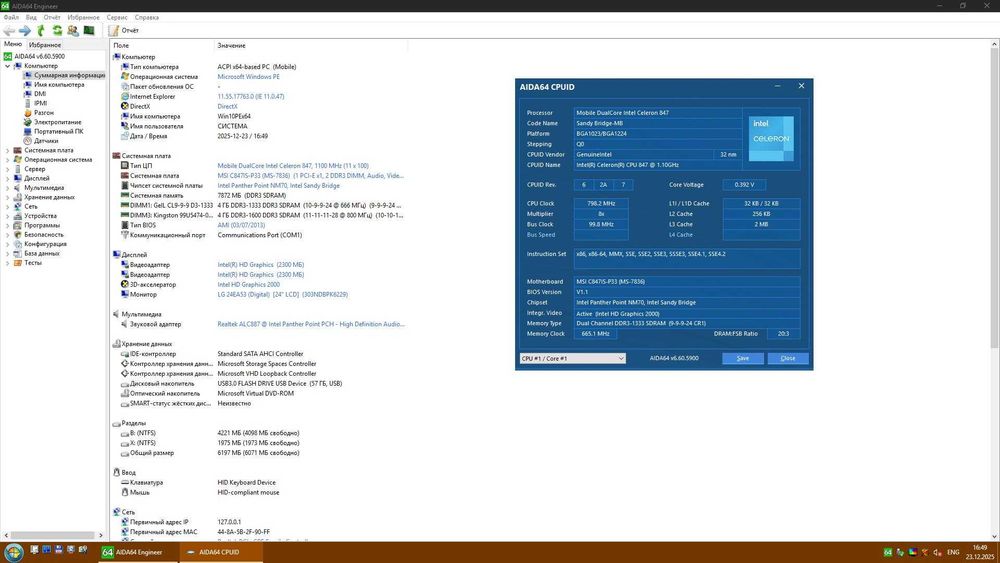This screenshot has width=1000, height=563.
Task: Open the Internet Explorer version 11.55.17763.0 link
Action: coord(251,96)
